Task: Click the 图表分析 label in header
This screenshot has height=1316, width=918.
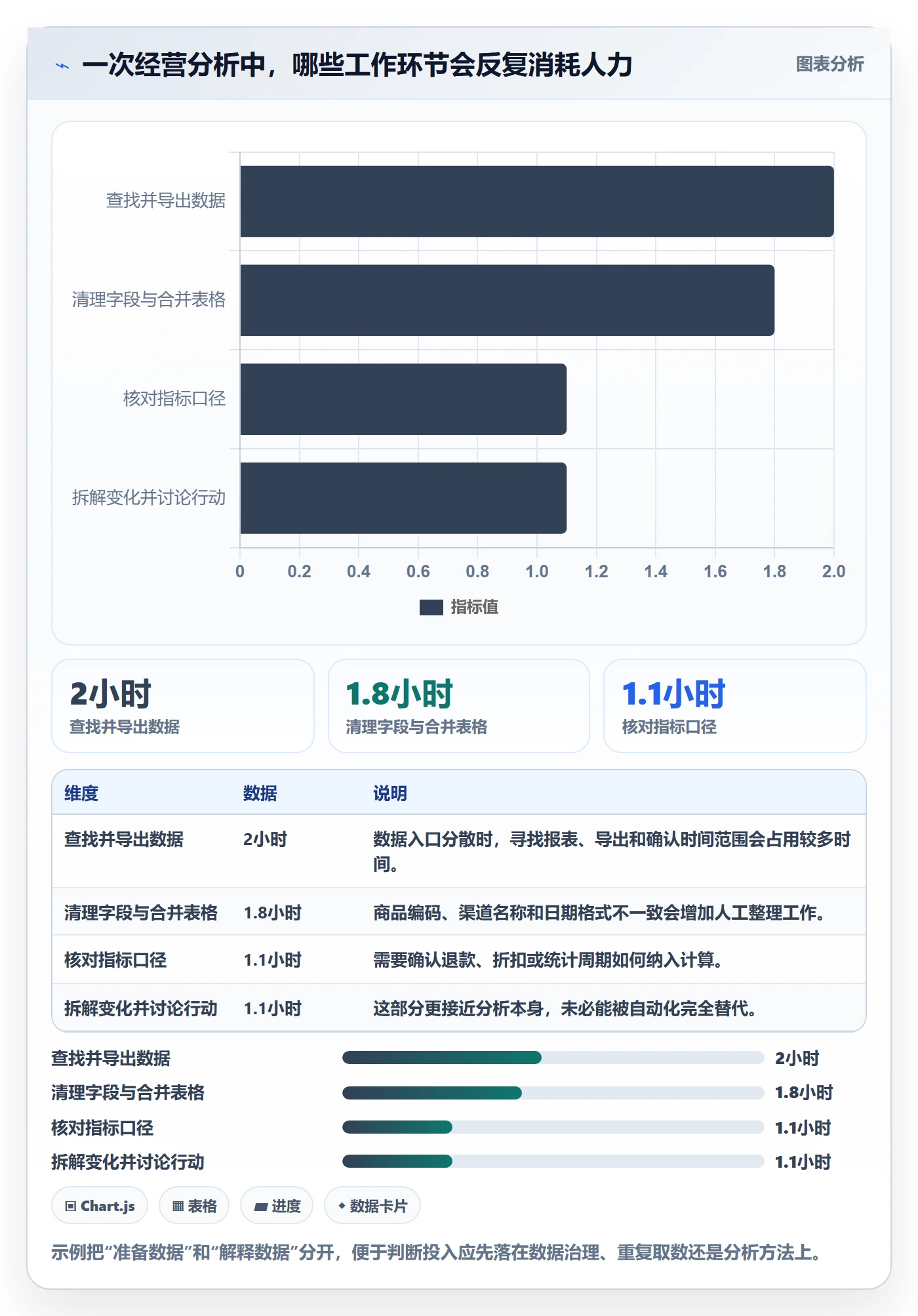Action: [829, 64]
